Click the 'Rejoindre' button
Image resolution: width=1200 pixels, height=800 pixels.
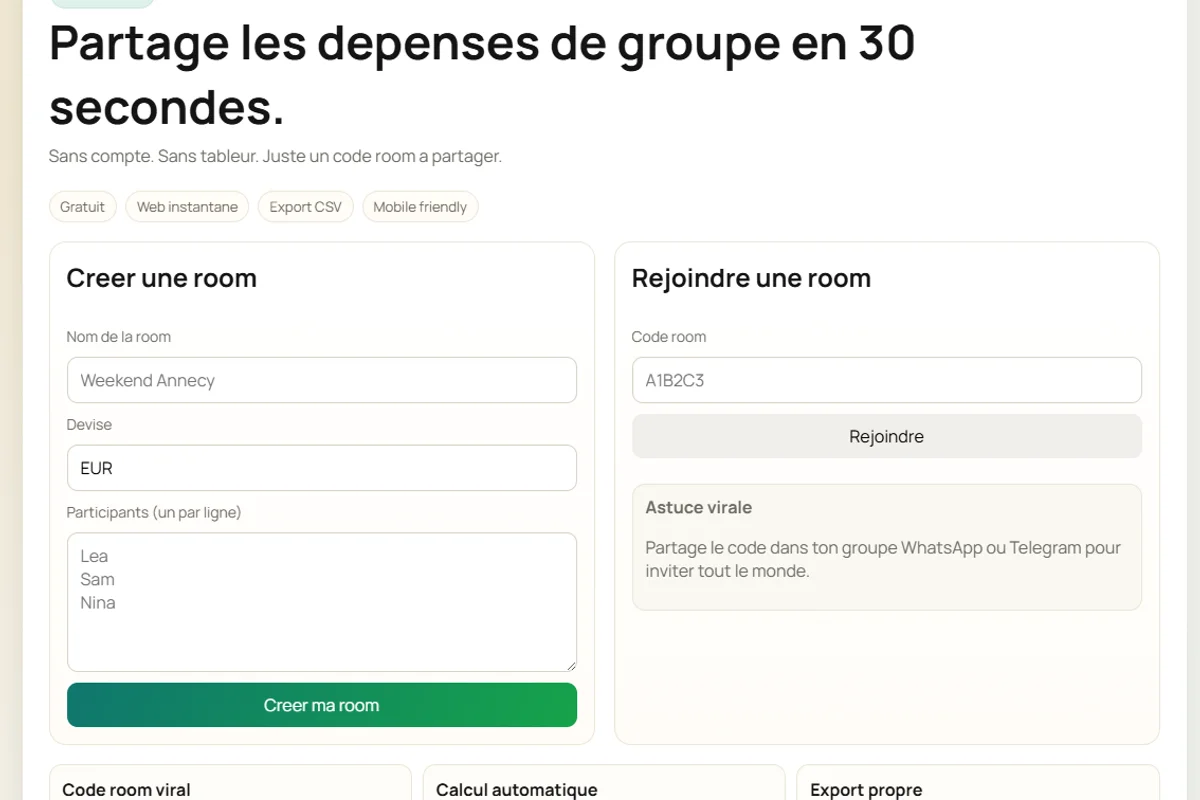(x=886, y=436)
